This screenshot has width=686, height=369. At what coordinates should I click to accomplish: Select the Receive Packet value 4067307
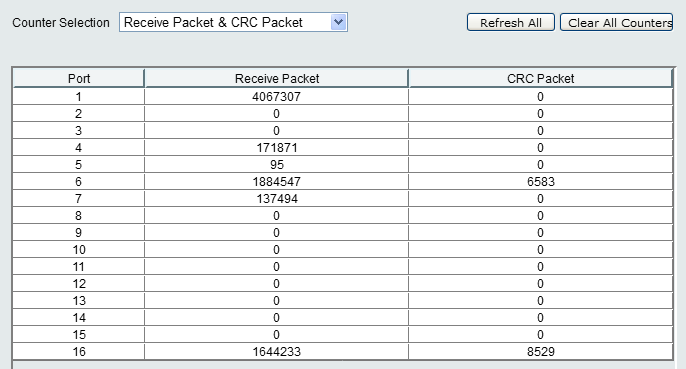276,97
